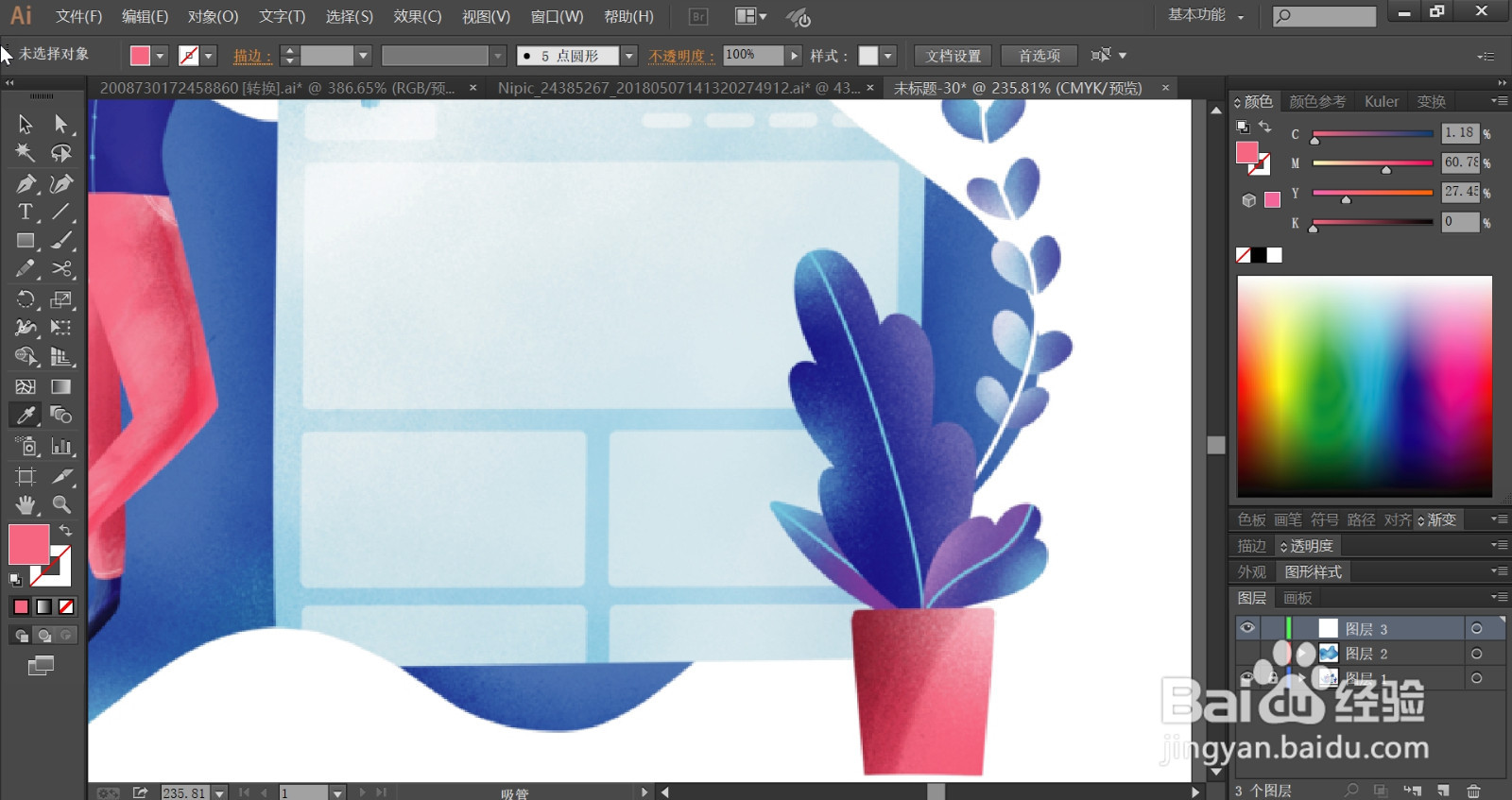
Task: Select the Type tool
Action: [26, 212]
